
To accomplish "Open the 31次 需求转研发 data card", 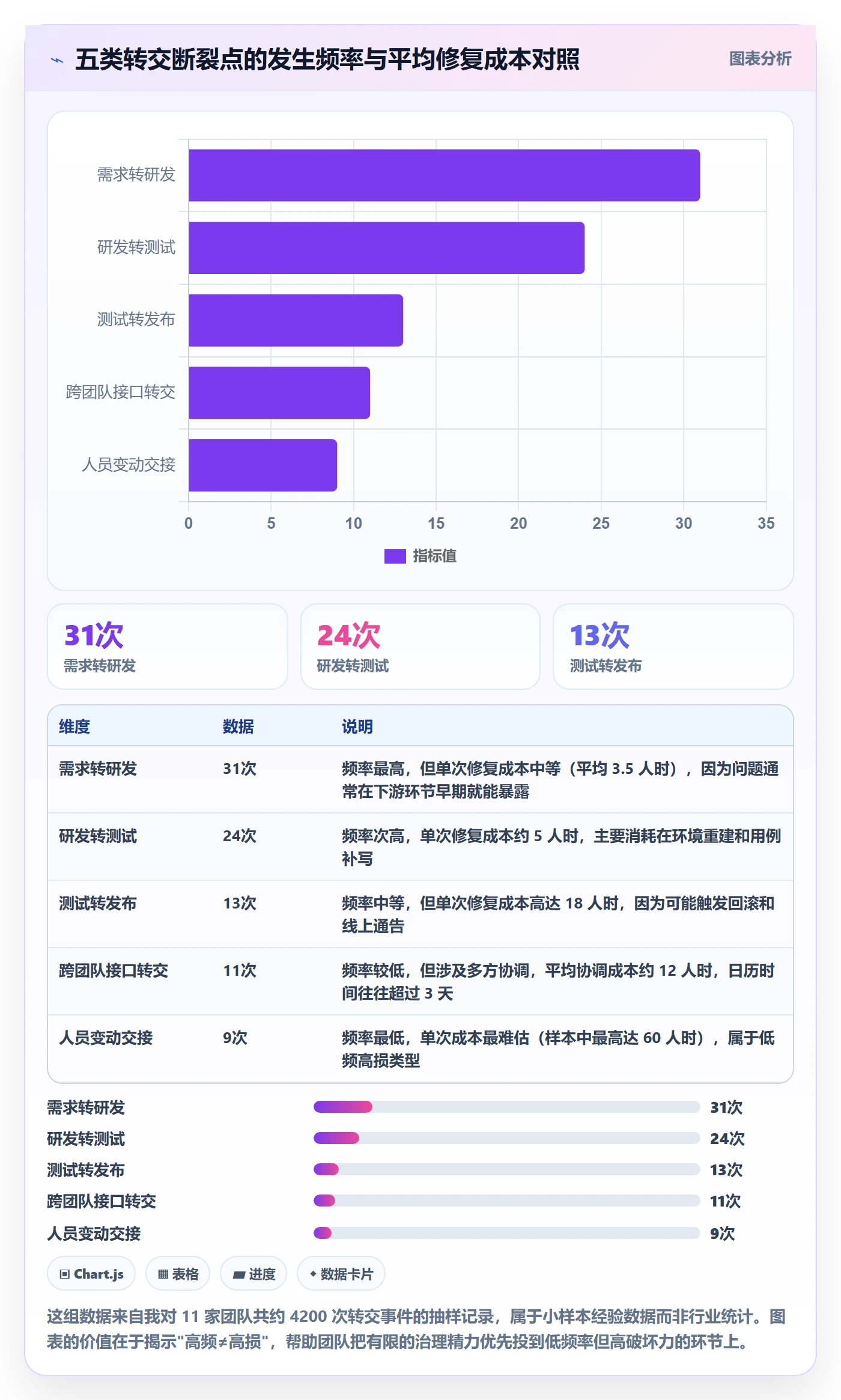I will (168, 647).
